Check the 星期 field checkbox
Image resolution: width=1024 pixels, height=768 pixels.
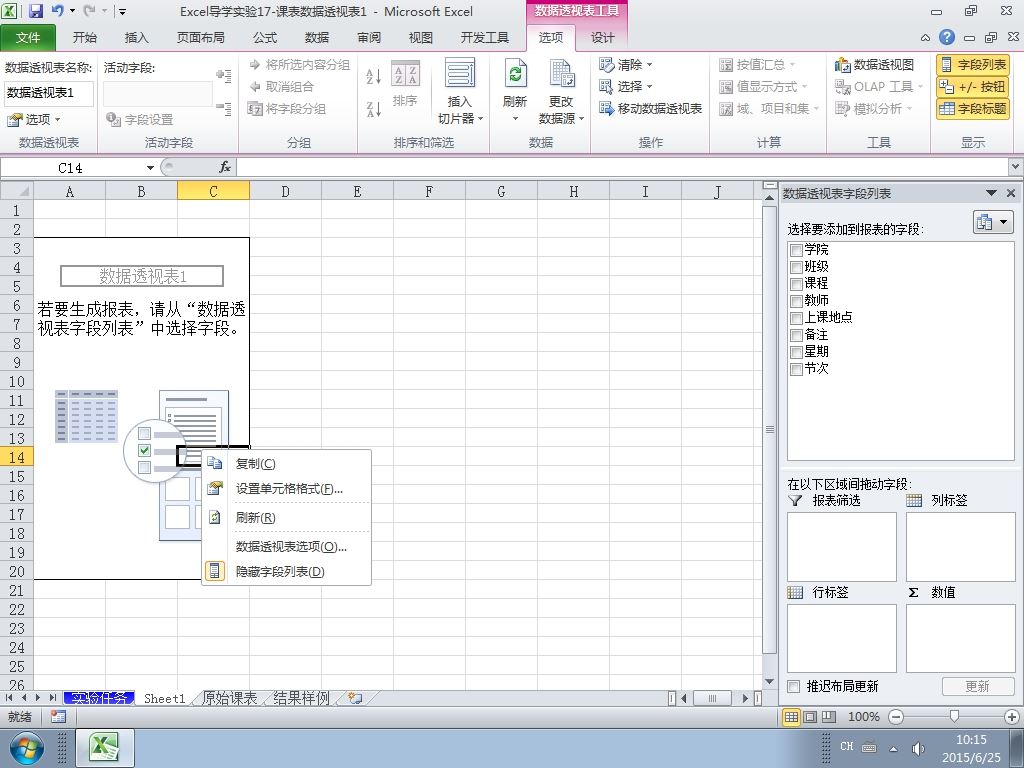[x=796, y=352]
